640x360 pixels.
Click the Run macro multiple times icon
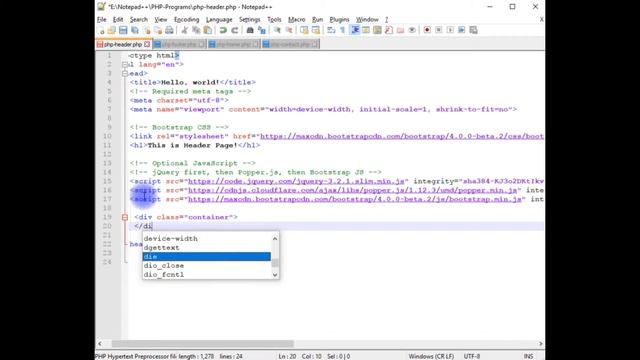coord(462,30)
